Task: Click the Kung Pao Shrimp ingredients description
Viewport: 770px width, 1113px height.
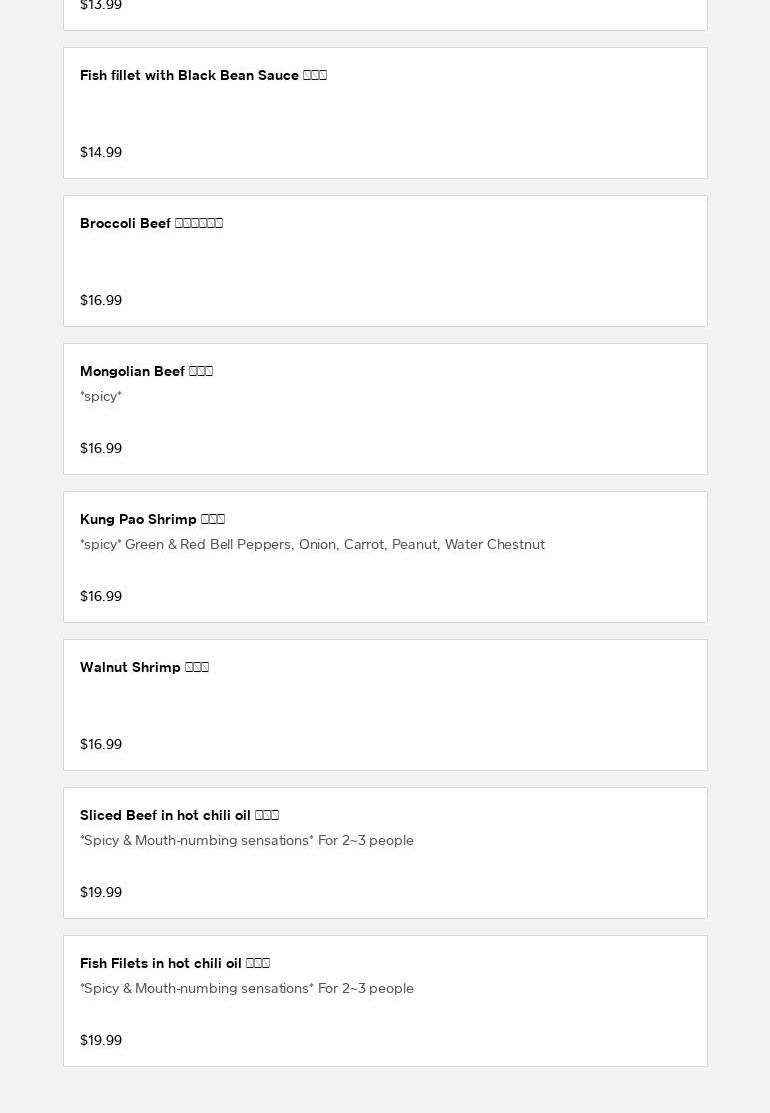Action: (x=312, y=544)
